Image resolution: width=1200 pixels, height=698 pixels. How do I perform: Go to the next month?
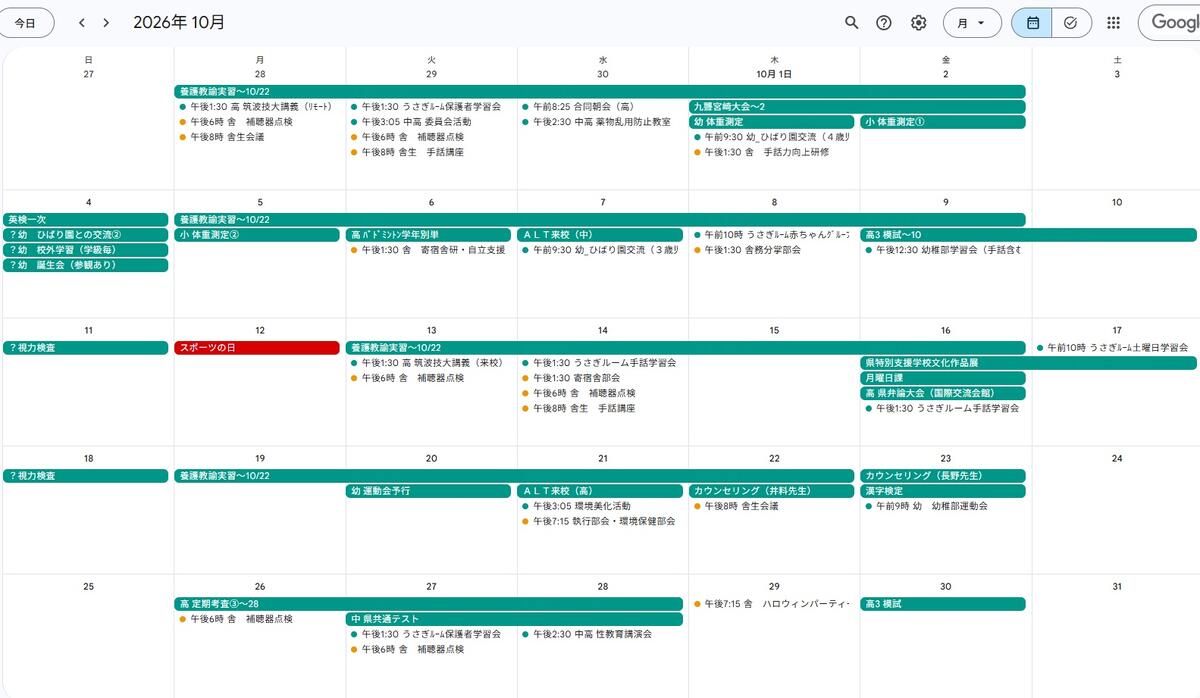click(106, 23)
